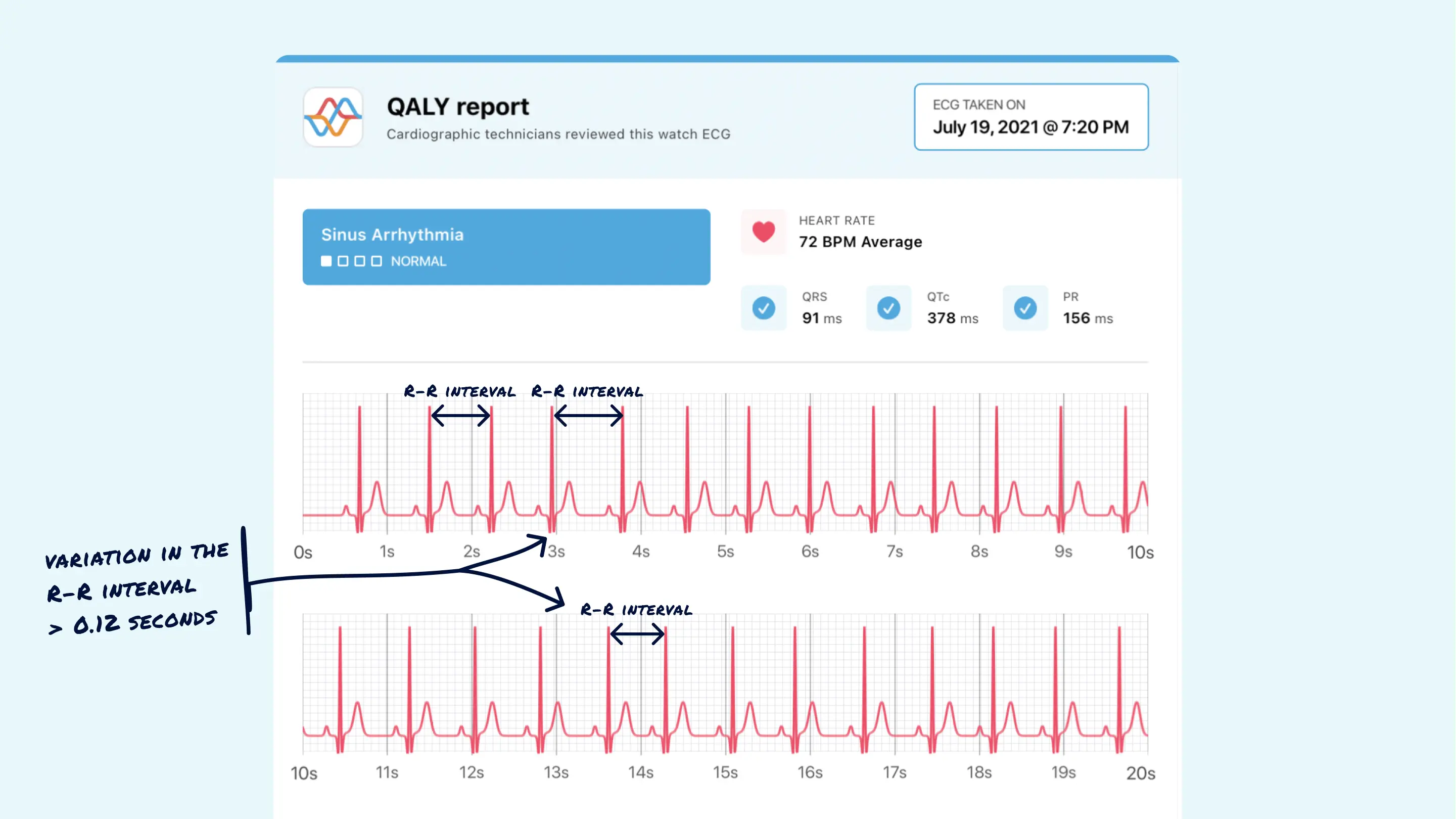Toggle the second NORMAL severity square

click(x=343, y=261)
